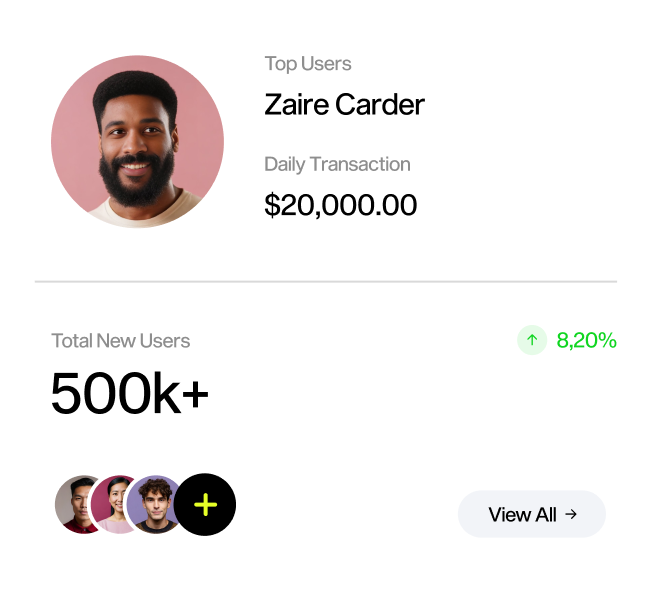Select the first small avatar with red shirt
650x591 pixels.
point(74,504)
